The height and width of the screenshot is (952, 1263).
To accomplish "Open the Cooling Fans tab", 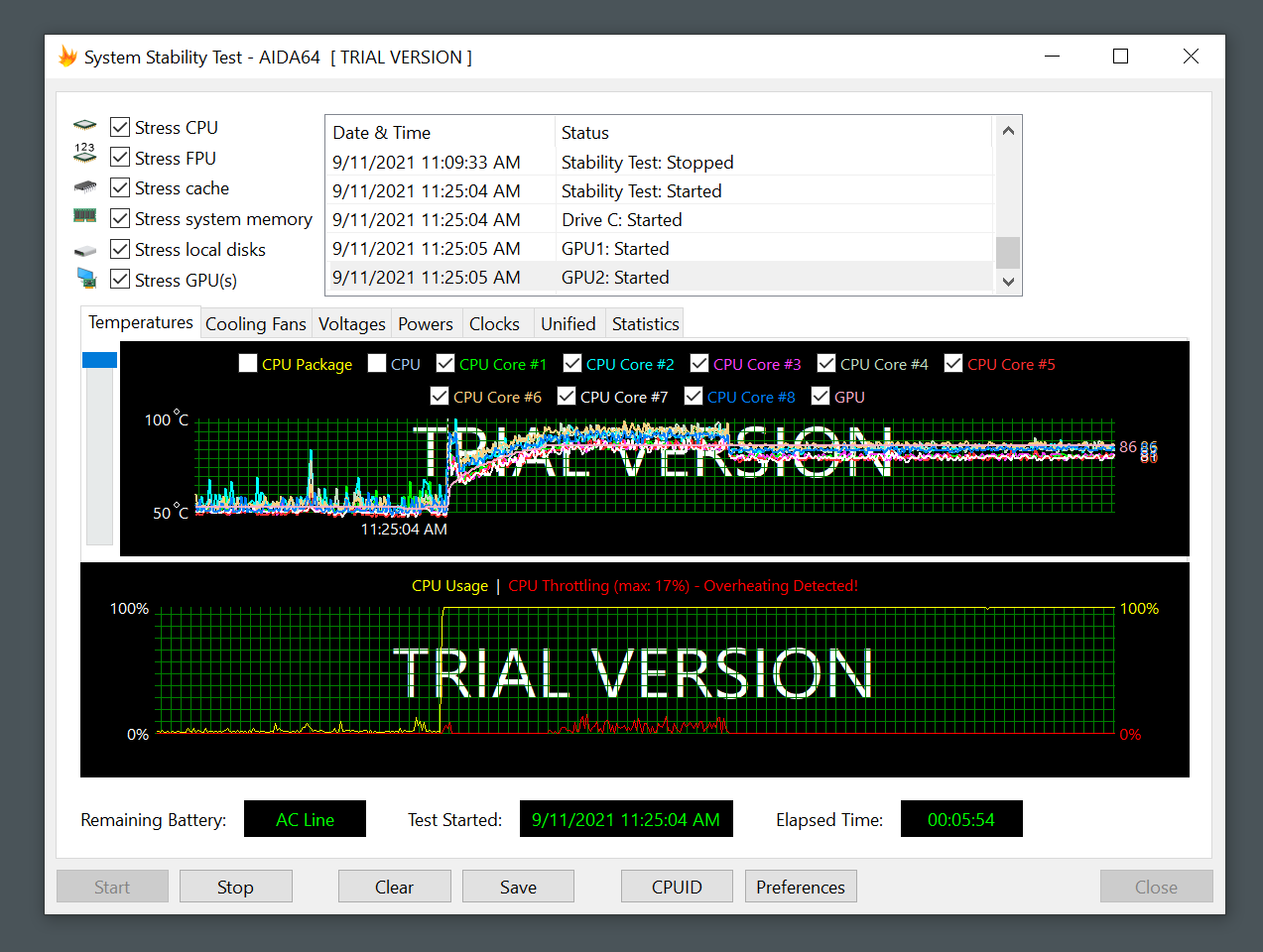I will click(256, 324).
